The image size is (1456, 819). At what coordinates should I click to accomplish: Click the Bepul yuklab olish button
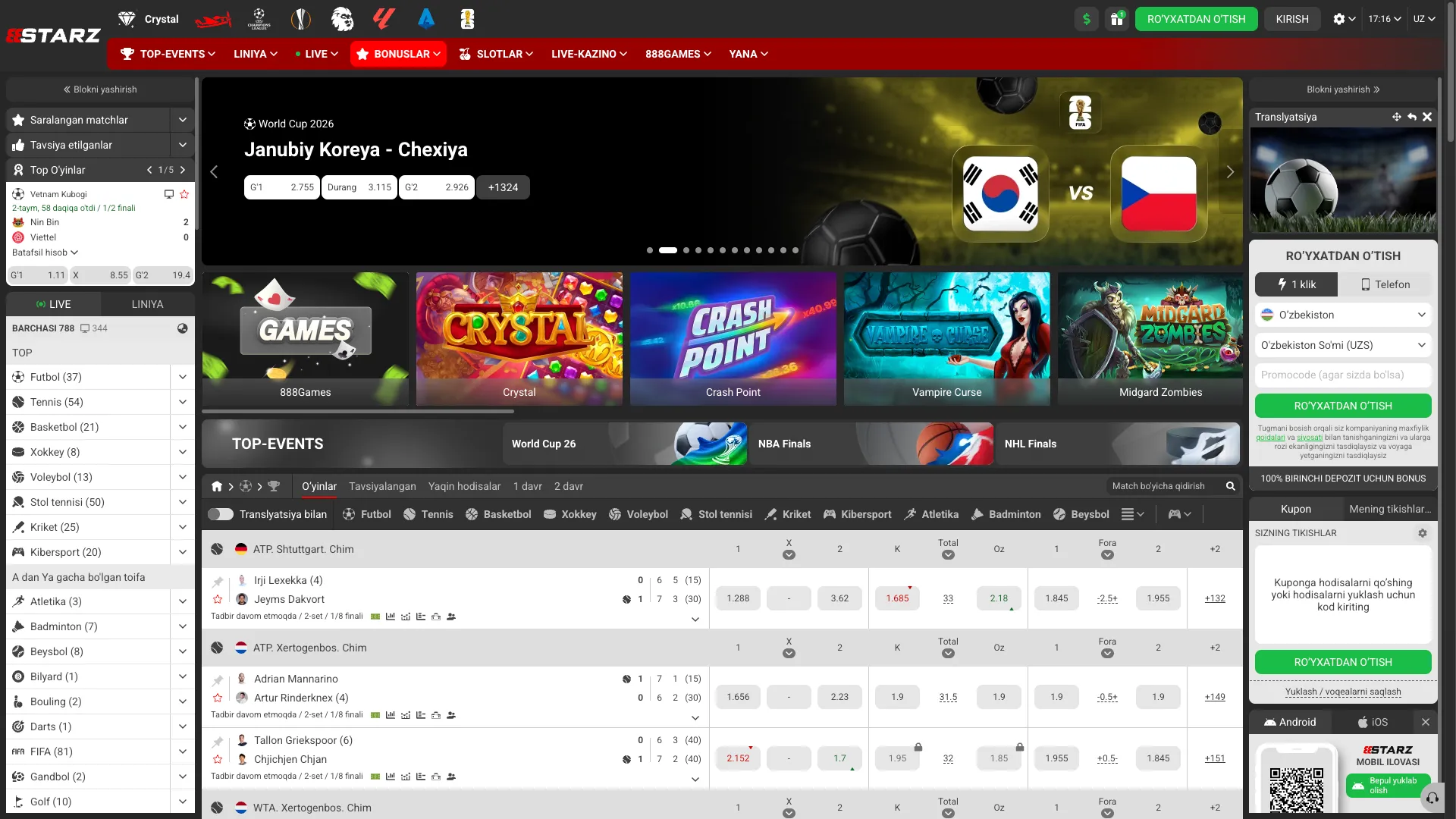click(x=1388, y=786)
